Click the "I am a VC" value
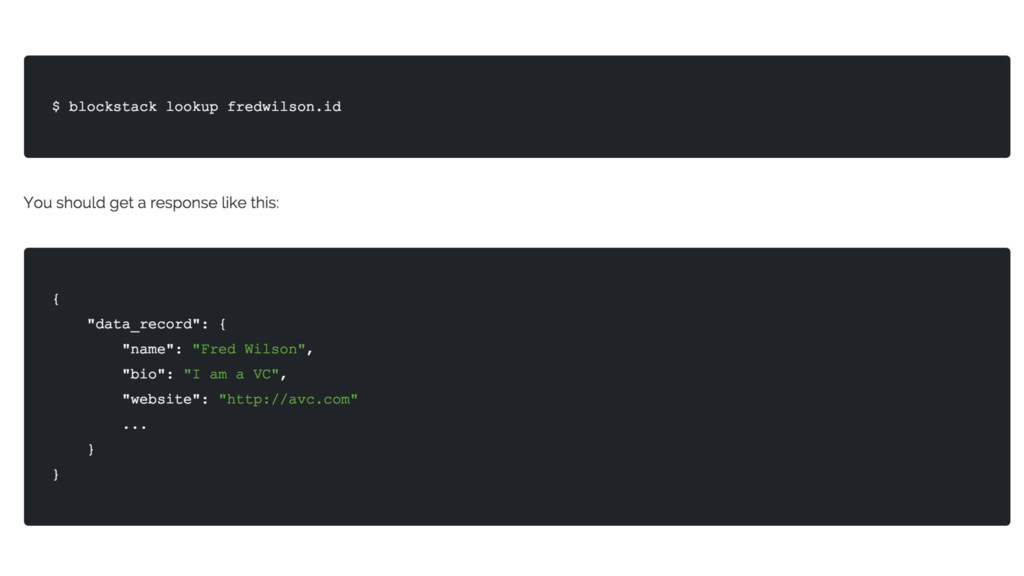Viewport: 1024px width, 576px height. [231, 374]
